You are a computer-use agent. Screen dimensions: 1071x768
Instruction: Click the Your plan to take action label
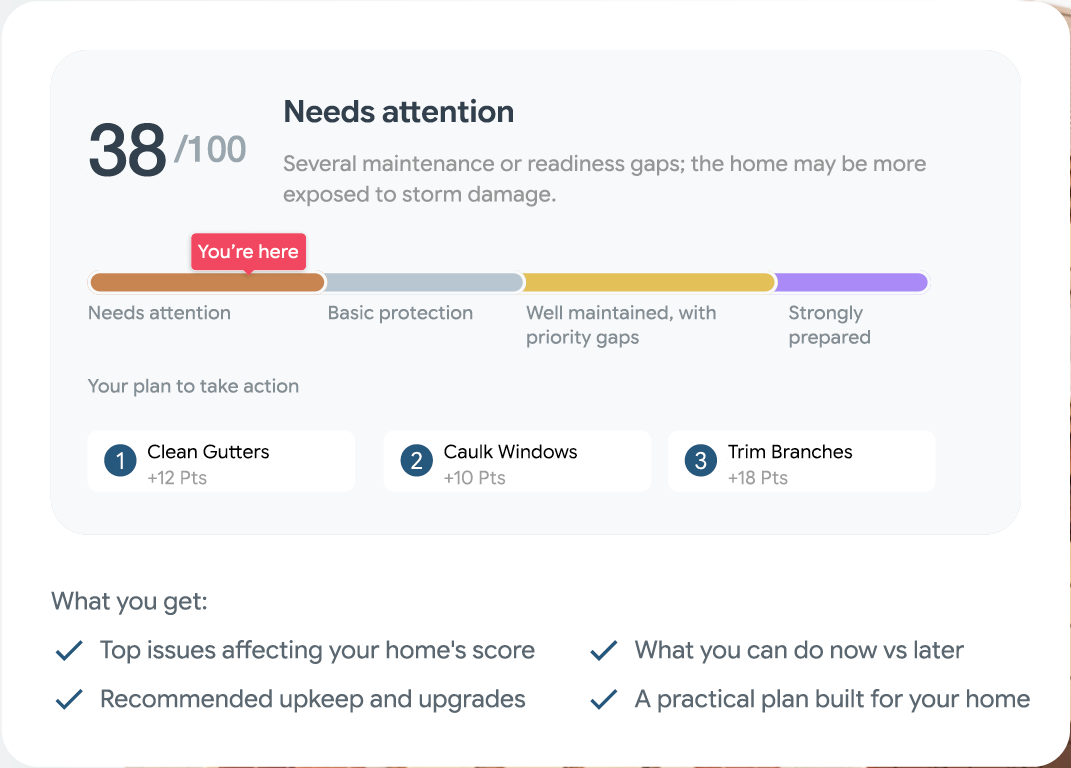pyautogui.click(x=193, y=386)
